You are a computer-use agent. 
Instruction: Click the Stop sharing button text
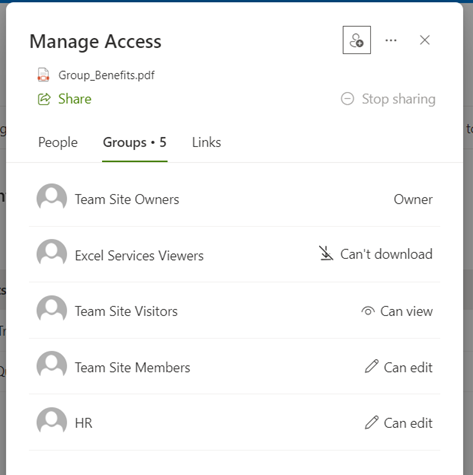click(x=399, y=99)
